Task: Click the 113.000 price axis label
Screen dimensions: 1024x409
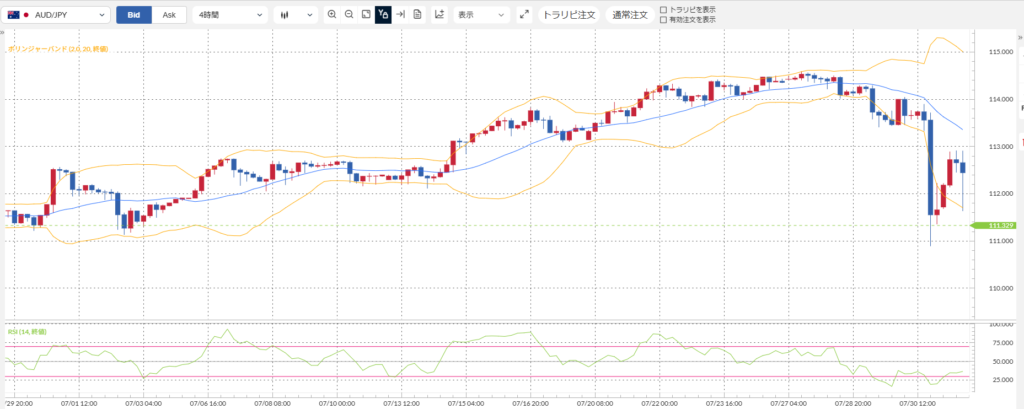Action: (x=1001, y=146)
